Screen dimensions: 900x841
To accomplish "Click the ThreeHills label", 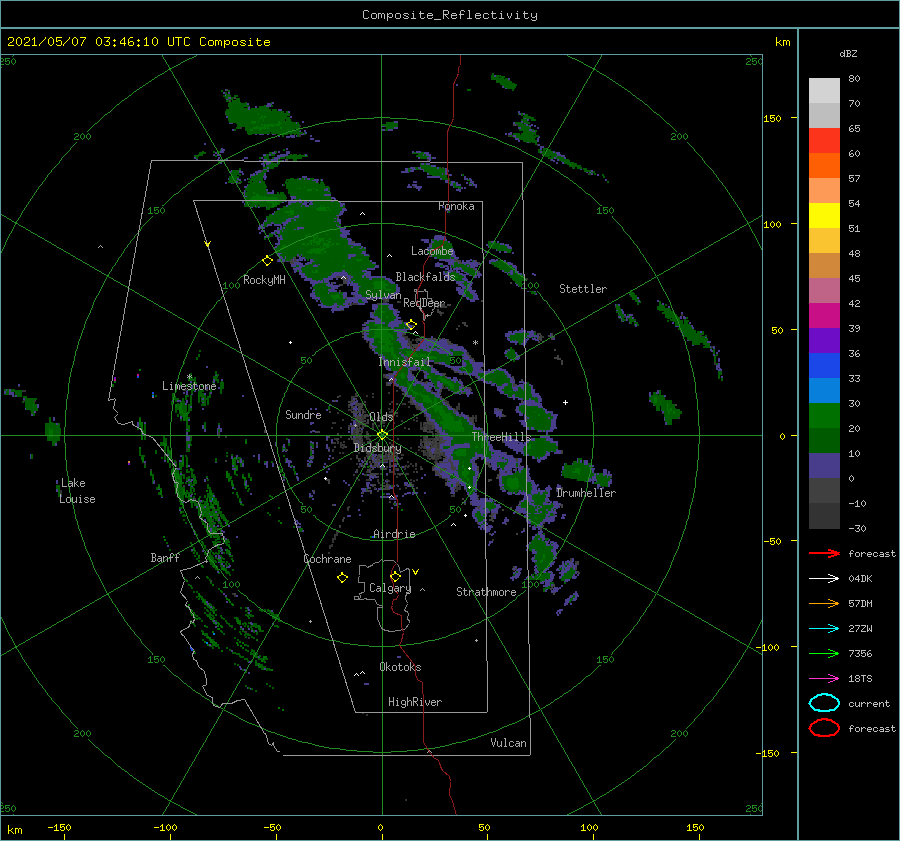I will click(502, 437).
